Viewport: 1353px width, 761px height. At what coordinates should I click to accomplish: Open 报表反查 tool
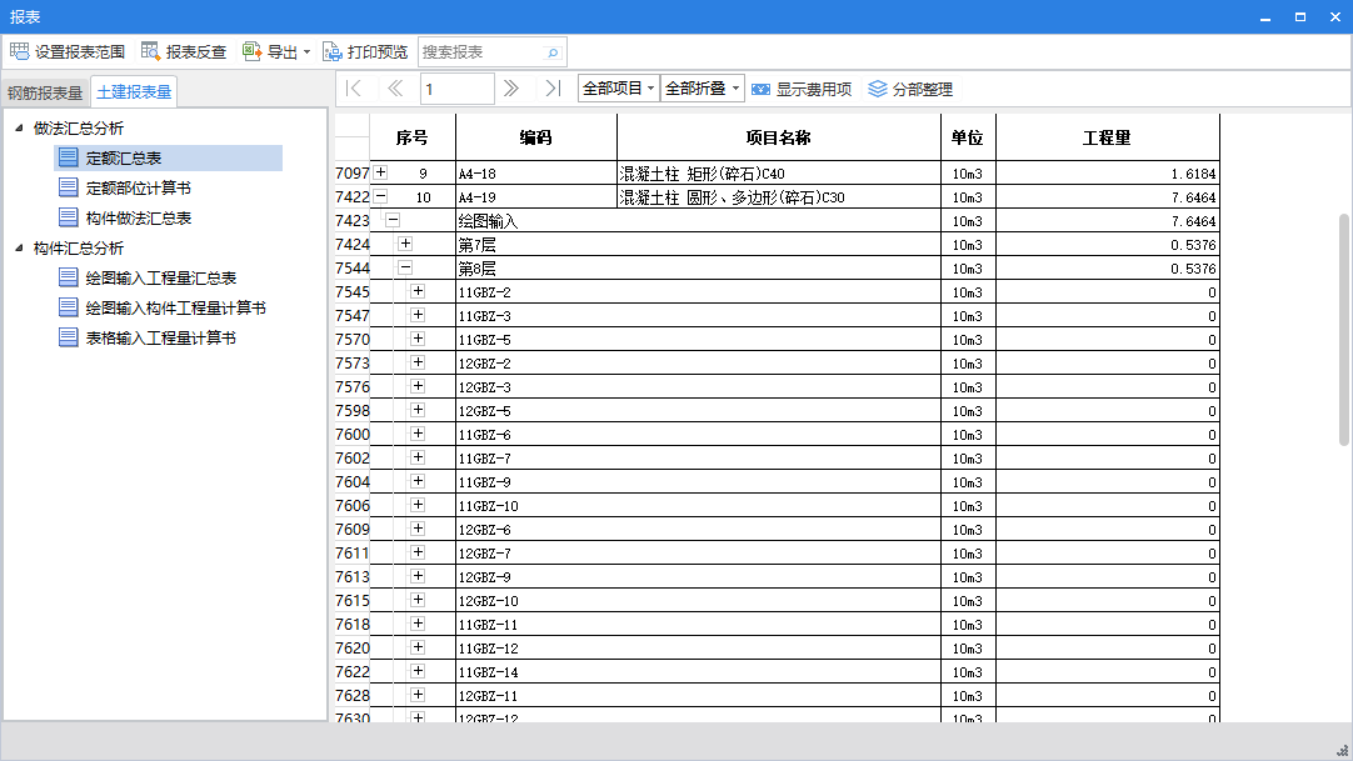pos(184,51)
